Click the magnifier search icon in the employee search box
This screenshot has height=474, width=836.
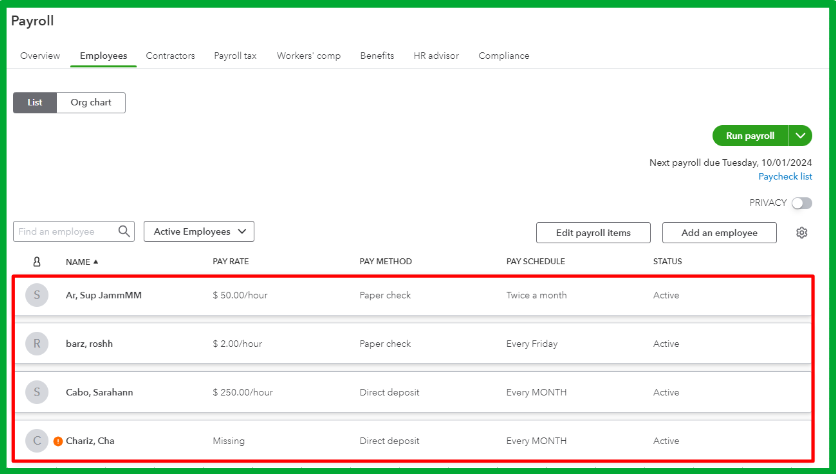point(124,231)
